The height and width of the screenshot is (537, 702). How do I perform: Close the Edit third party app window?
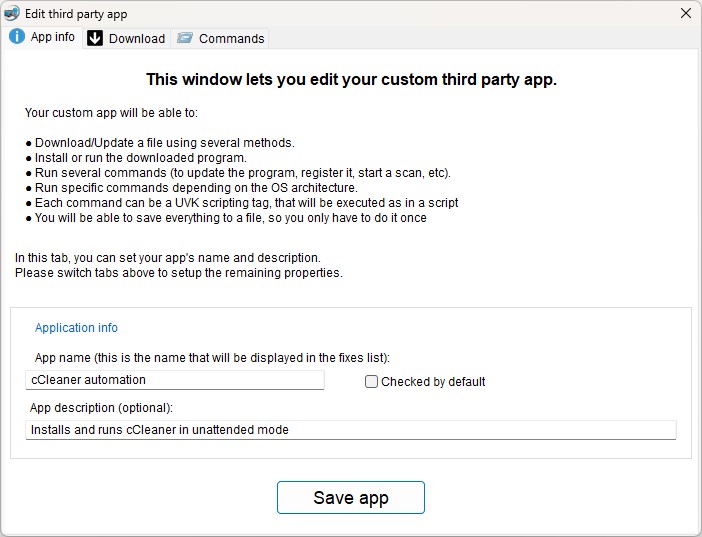[685, 13]
